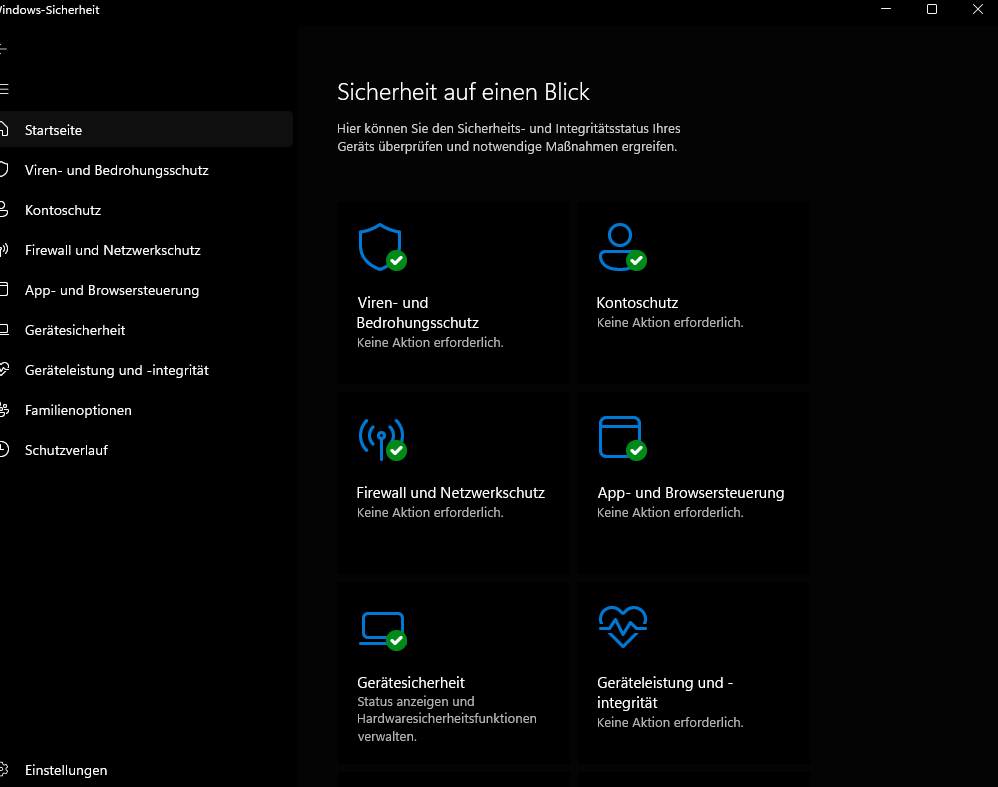Click the antenna icon in Firewall und Netzwerkschutz card
This screenshot has height=787, width=998.
click(382, 439)
